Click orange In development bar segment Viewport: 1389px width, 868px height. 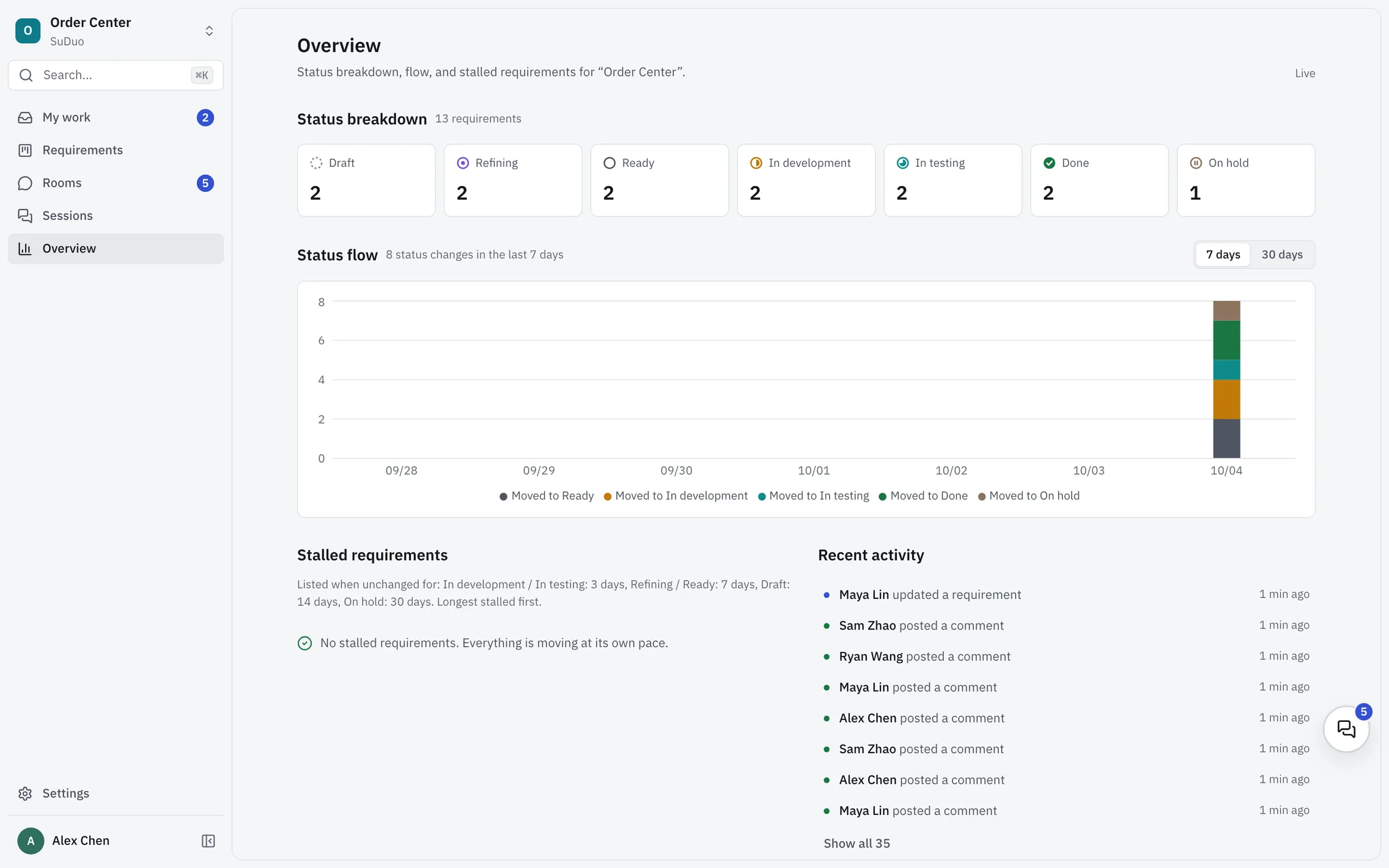click(x=1226, y=399)
